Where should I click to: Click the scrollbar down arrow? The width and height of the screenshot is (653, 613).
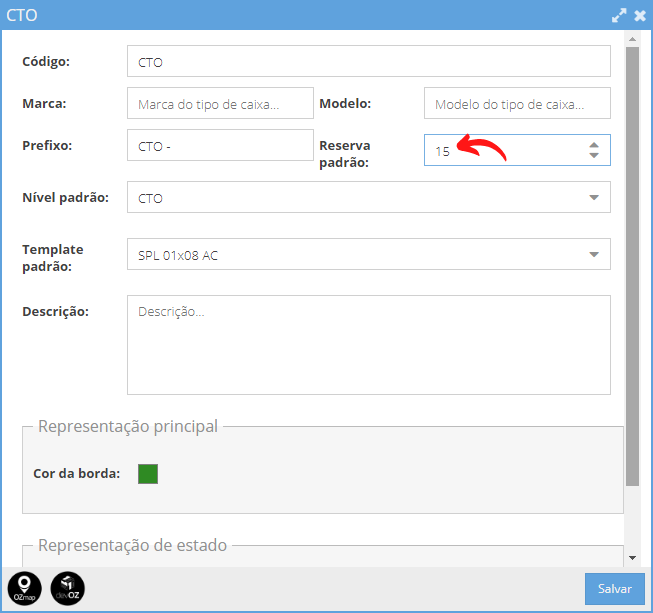633,558
